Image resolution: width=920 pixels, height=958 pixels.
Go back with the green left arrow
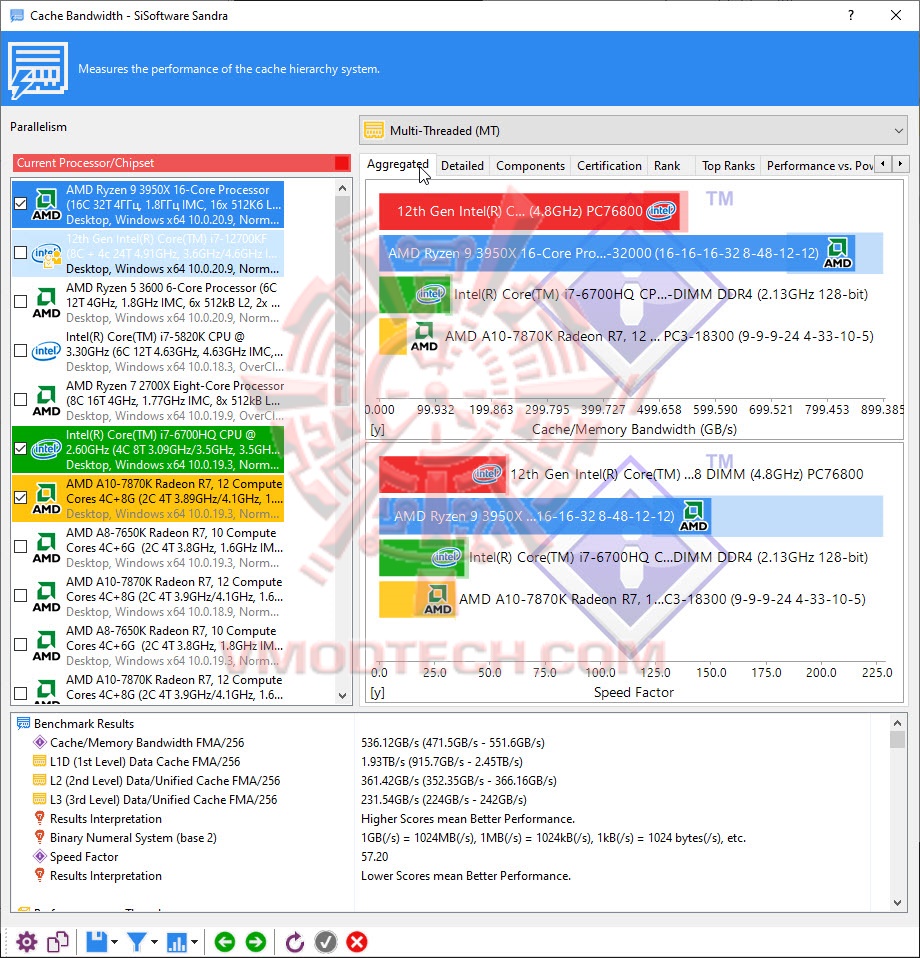pyautogui.click(x=225, y=942)
